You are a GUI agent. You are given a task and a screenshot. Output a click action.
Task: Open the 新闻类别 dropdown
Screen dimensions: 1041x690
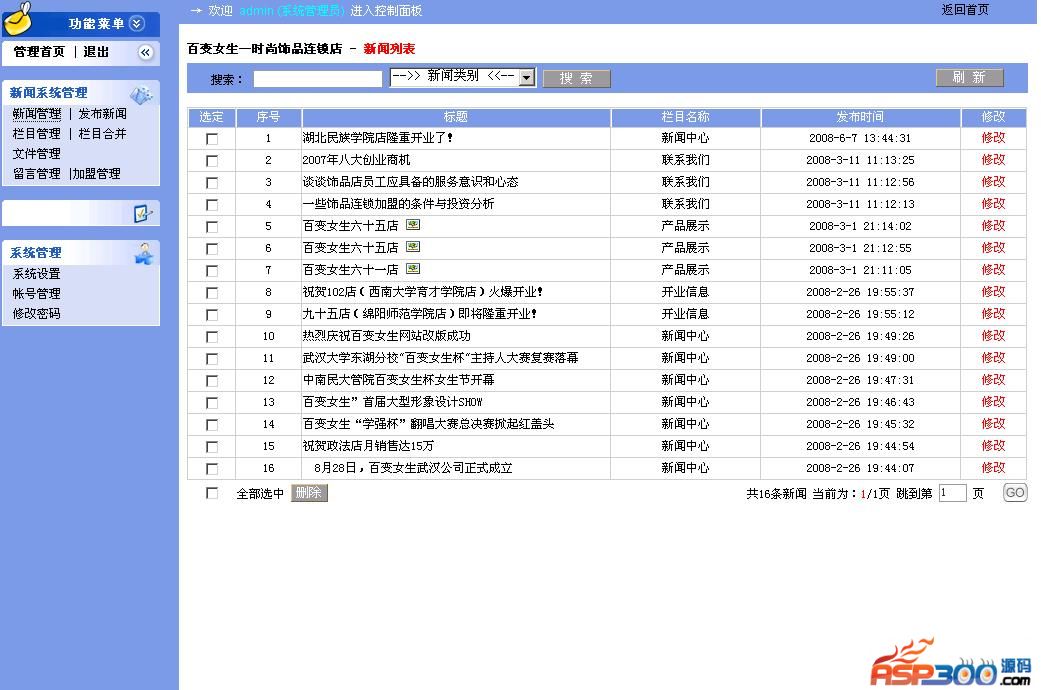463,78
